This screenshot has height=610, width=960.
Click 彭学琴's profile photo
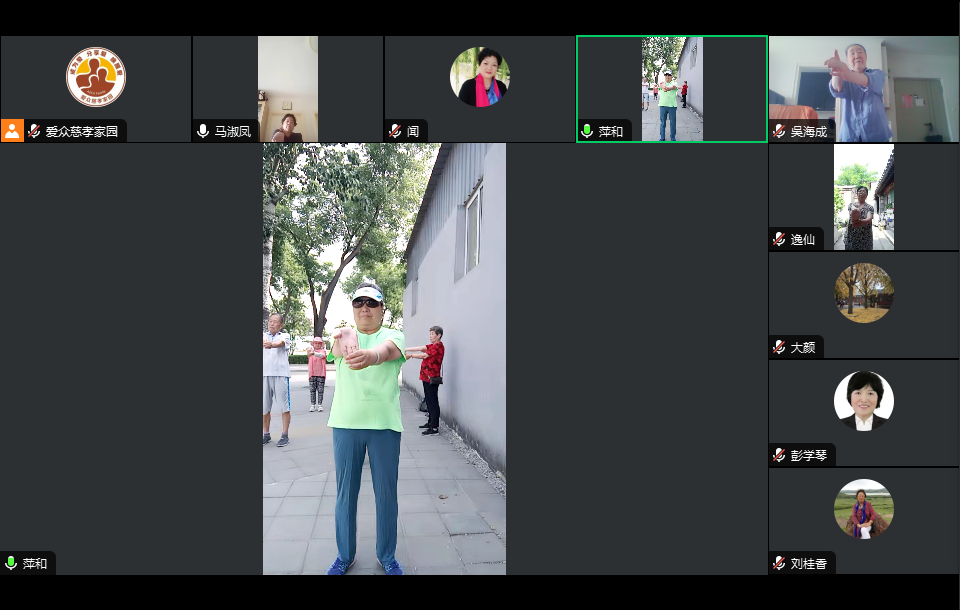click(864, 401)
